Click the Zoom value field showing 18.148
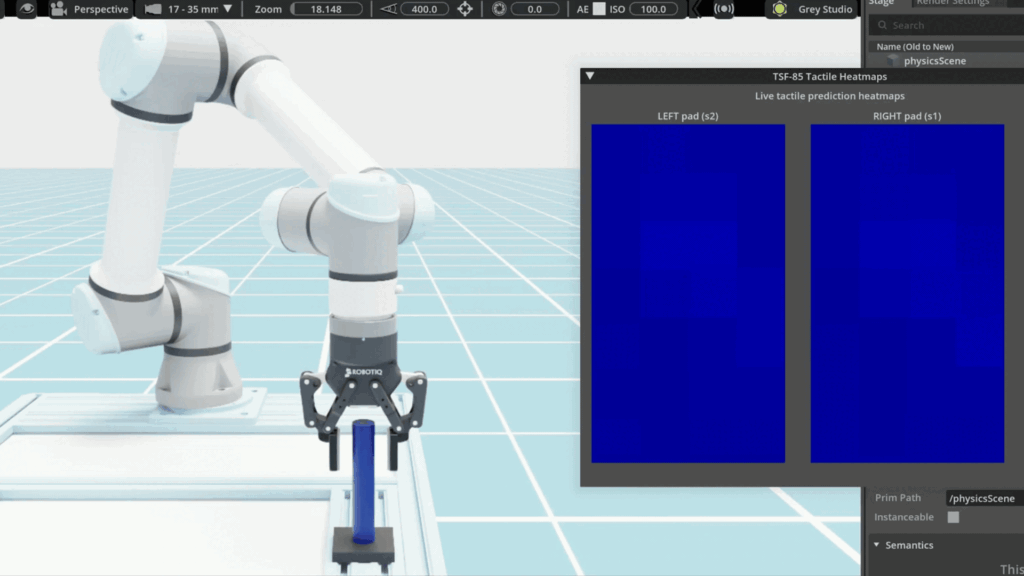The width and height of the screenshot is (1024, 576). 326,9
